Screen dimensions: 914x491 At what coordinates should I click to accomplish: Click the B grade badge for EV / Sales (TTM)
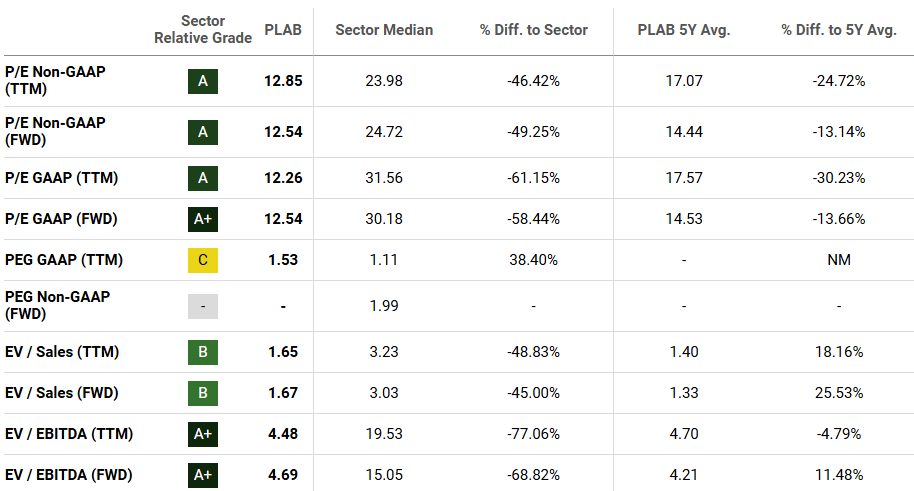point(202,352)
